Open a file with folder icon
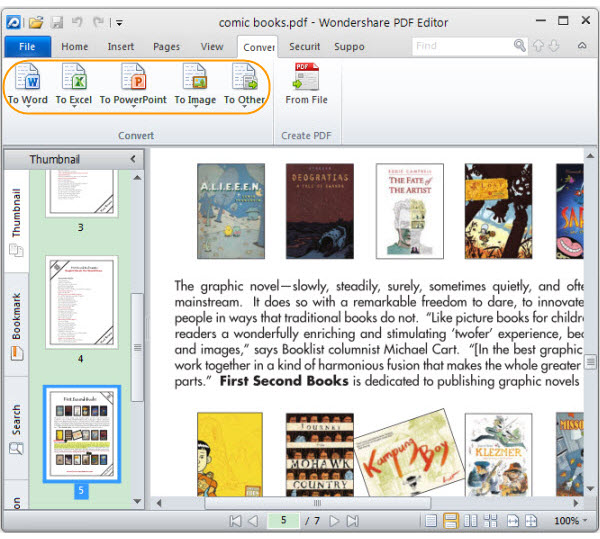The height and width of the screenshot is (539, 600). pyautogui.click(x=36, y=22)
